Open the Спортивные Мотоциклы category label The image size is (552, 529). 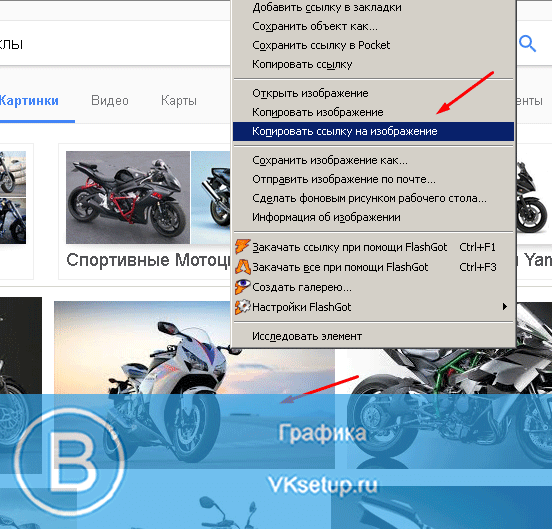pyautogui.click(x=149, y=260)
